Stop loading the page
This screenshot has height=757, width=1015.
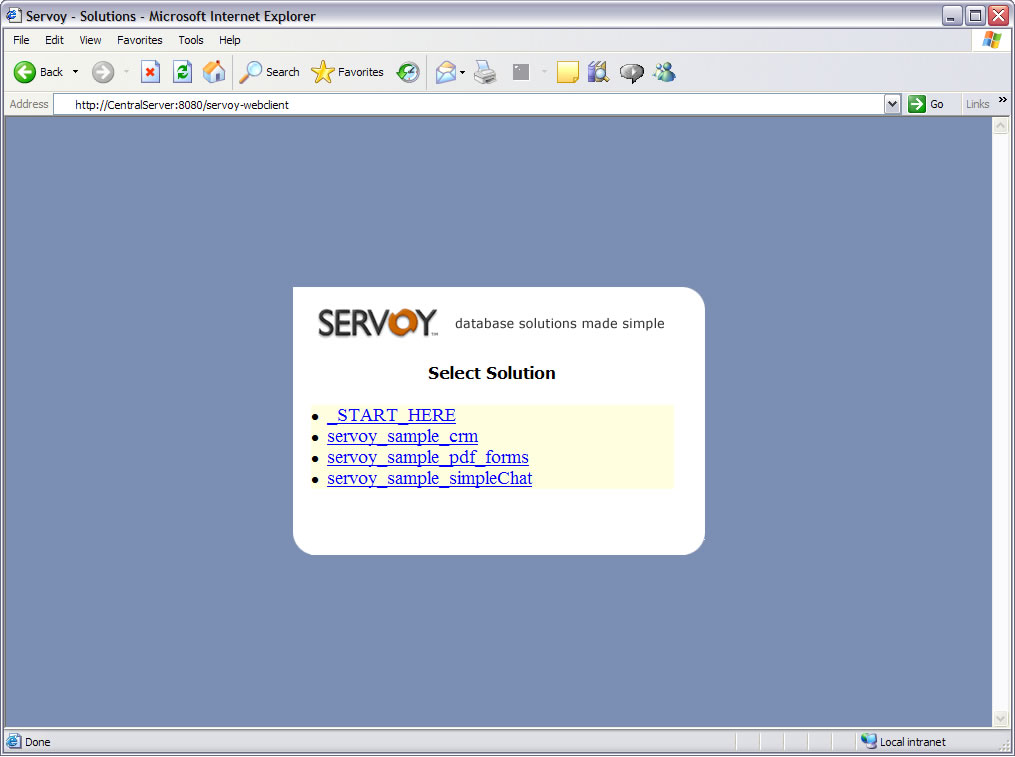coord(150,72)
